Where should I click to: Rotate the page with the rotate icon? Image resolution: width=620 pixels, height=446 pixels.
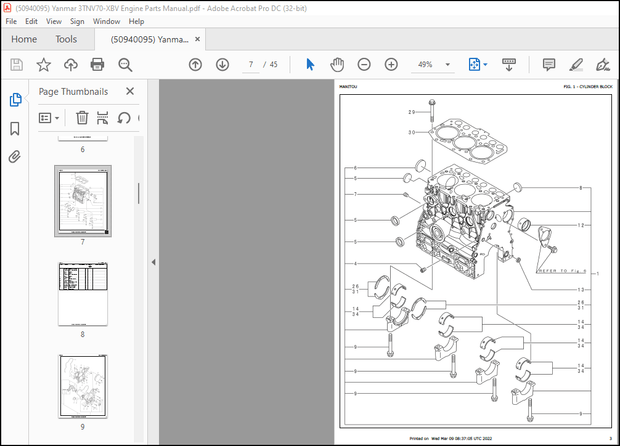(x=124, y=118)
